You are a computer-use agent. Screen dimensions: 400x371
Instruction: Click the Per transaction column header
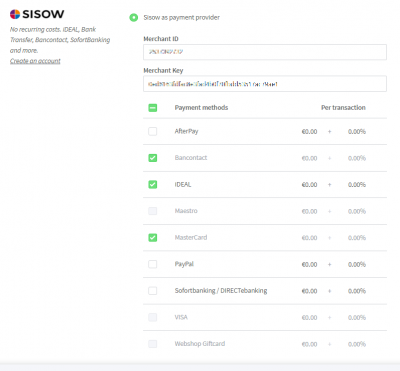point(343,108)
